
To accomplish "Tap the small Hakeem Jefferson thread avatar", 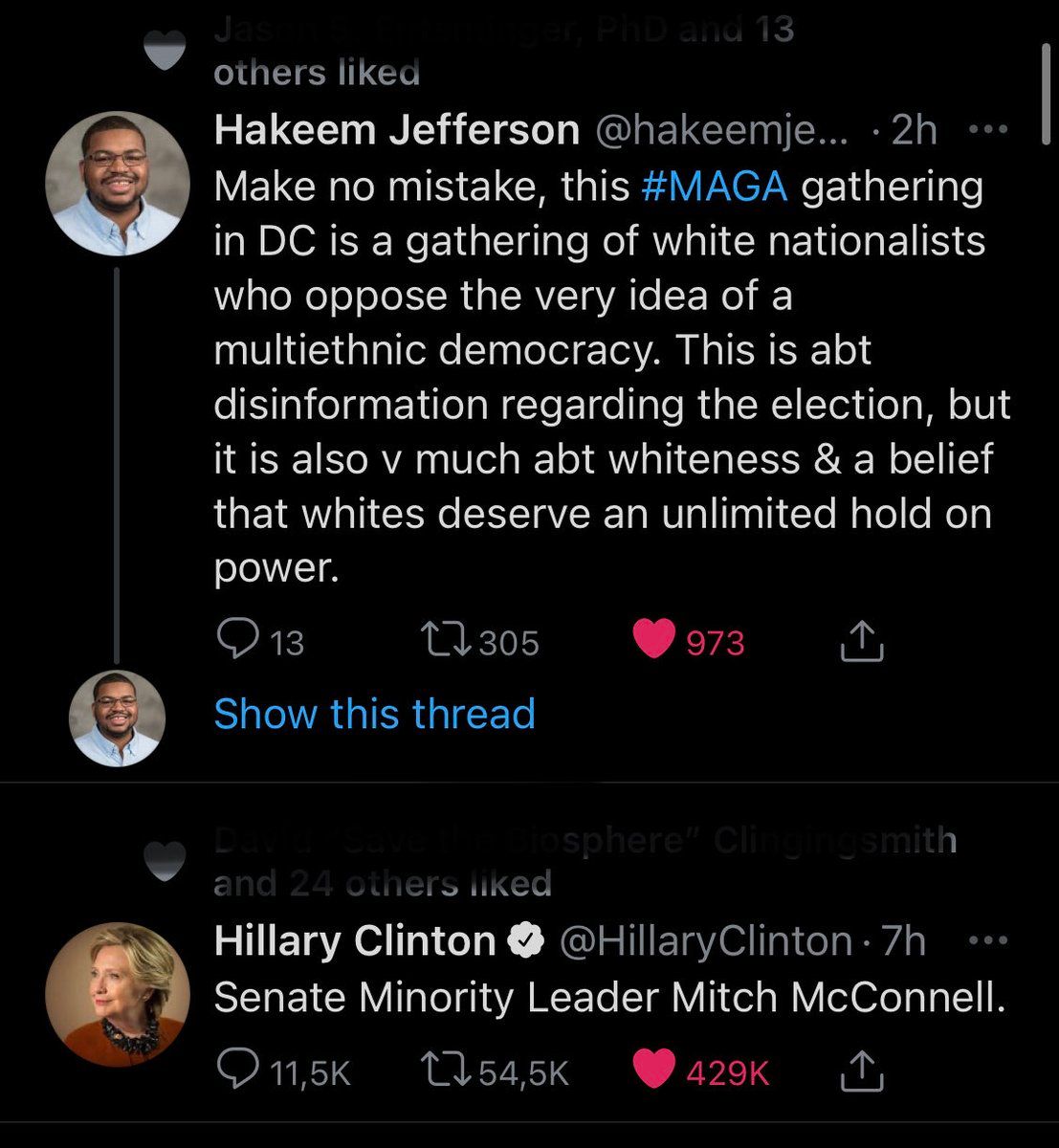I will (x=118, y=718).
